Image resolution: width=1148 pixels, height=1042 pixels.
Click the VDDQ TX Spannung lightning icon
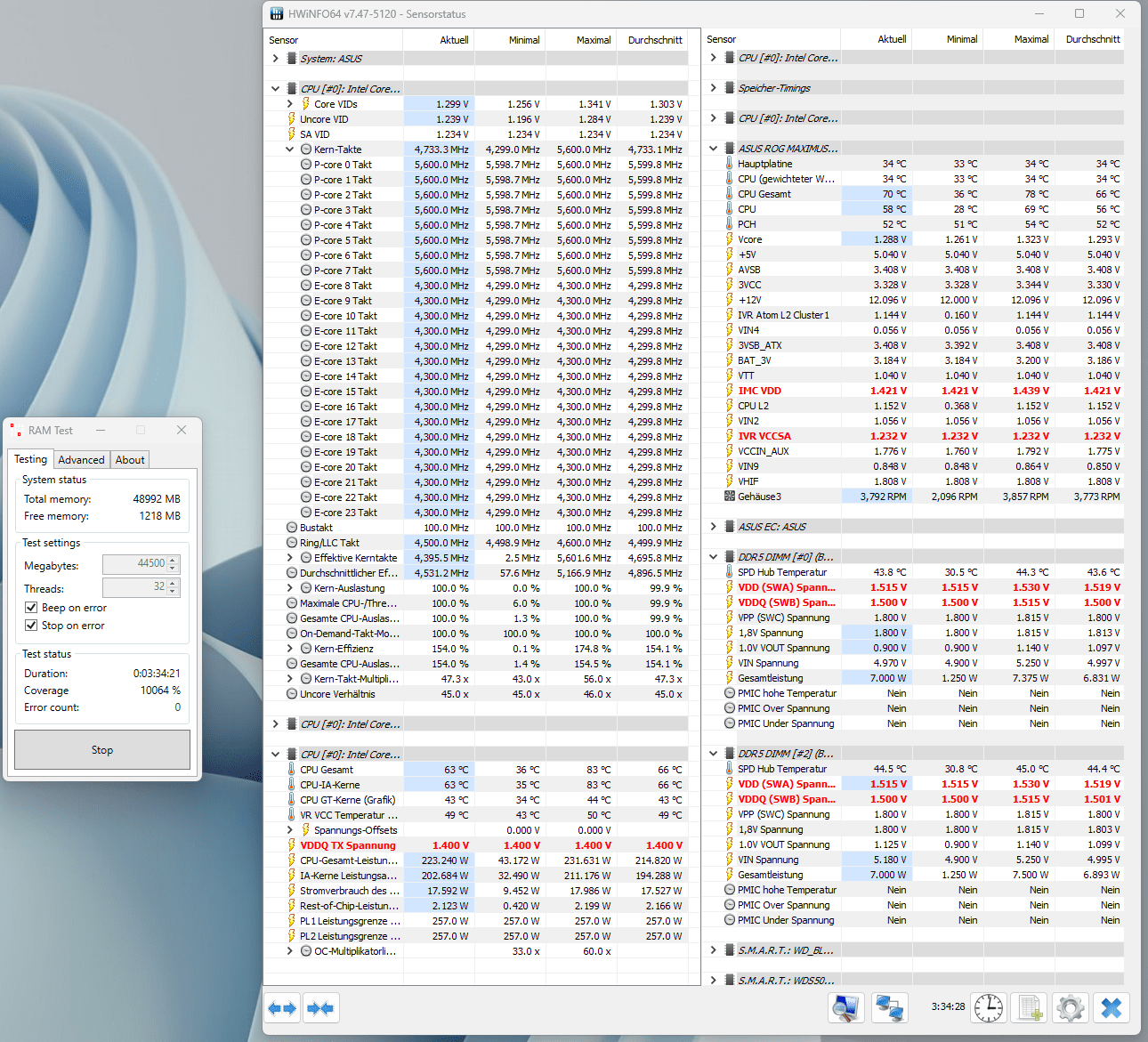point(291,845)
